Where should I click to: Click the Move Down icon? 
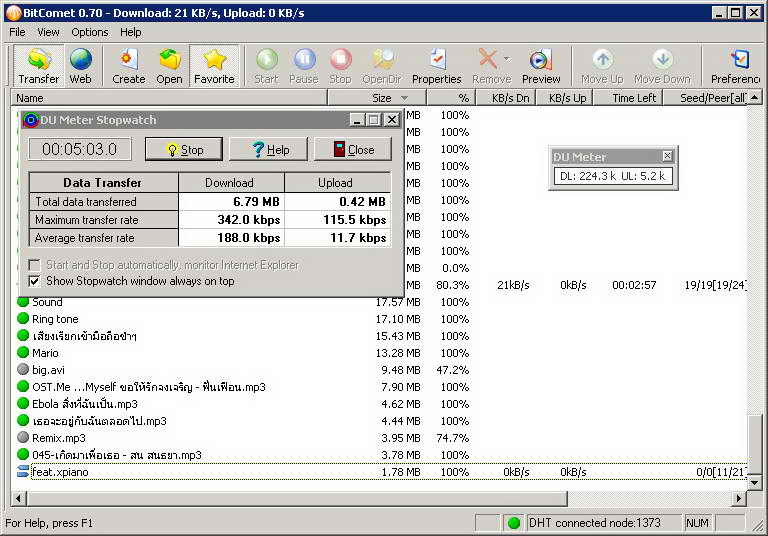662,66
